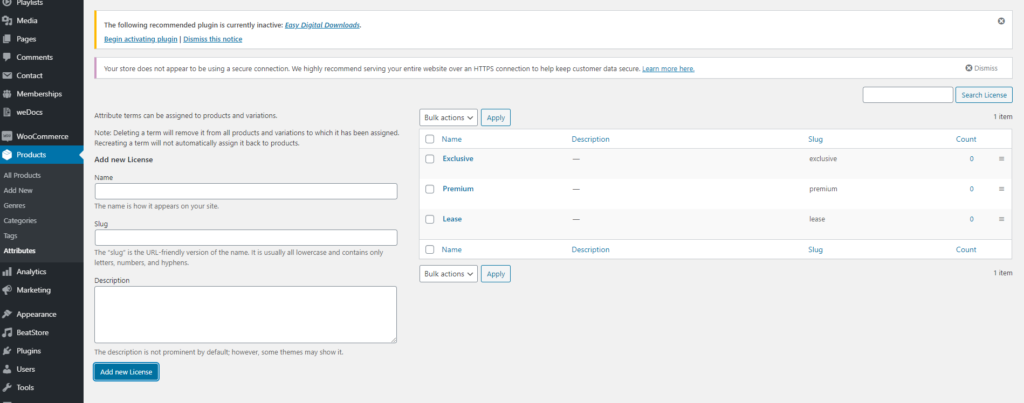Click the Comments speech bubble icon
The width and height of the screenshot is (1024, 403).
(7, 57)
